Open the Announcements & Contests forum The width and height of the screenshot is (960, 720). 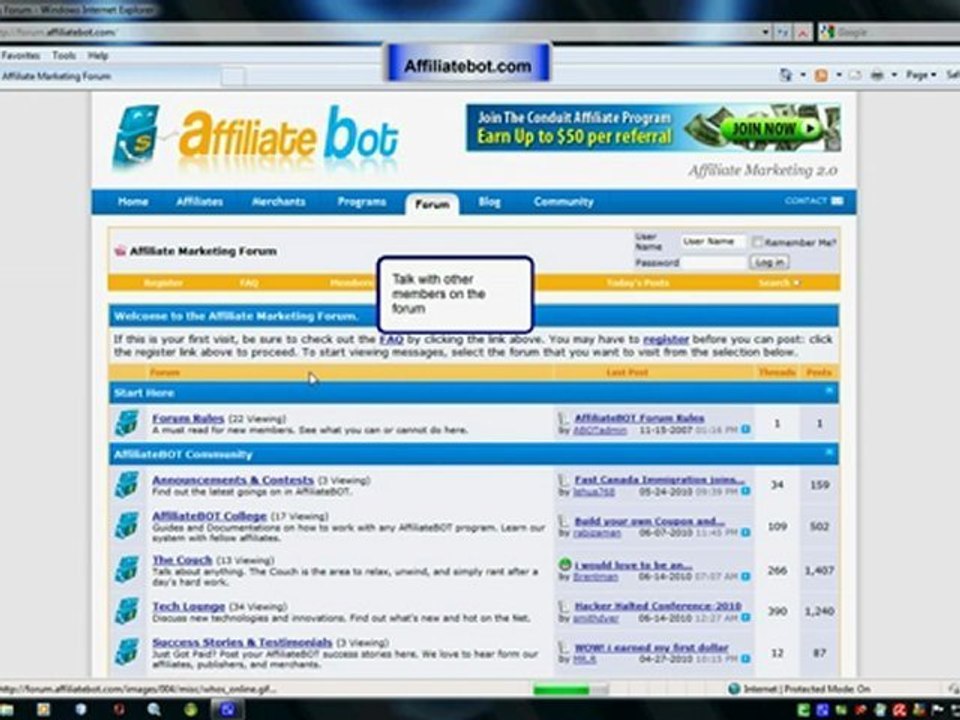tap(233, 479)
